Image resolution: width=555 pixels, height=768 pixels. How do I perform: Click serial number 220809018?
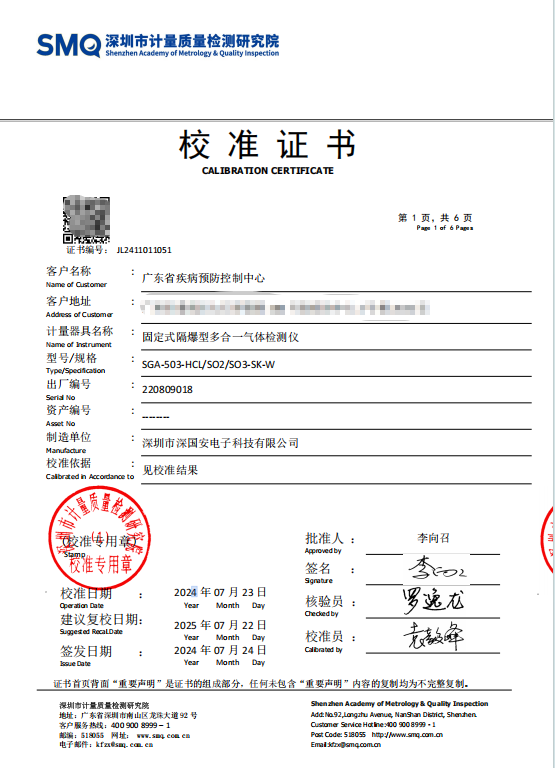[167, 390]
